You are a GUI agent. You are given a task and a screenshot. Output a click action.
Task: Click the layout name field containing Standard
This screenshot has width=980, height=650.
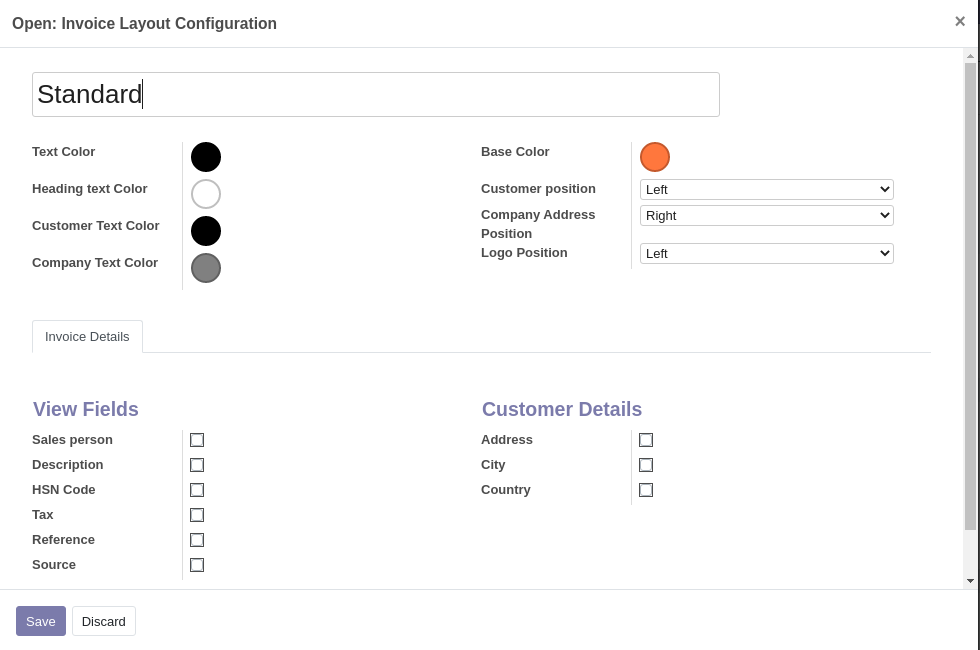[375, 94]
